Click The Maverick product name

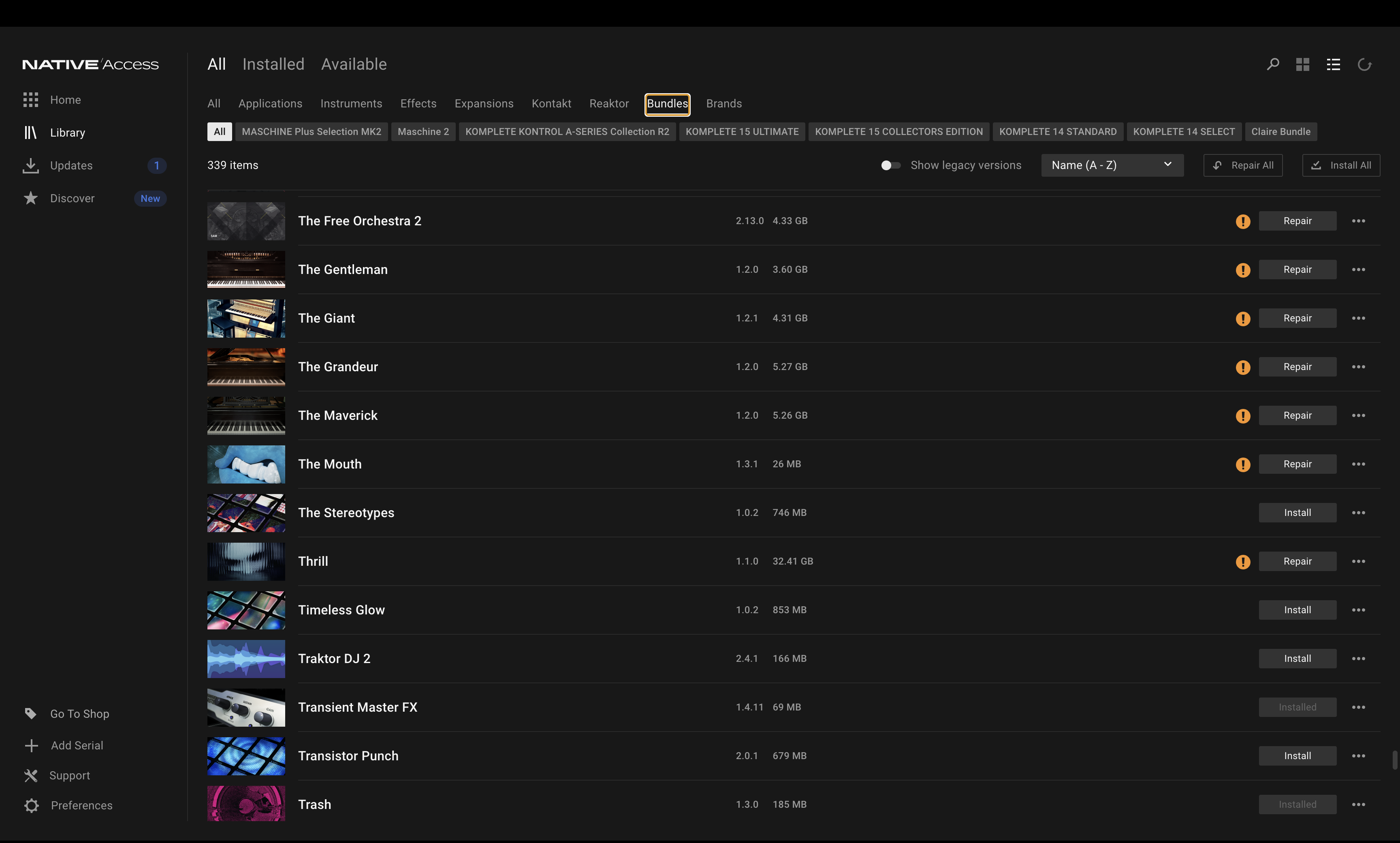coord(338,415)
